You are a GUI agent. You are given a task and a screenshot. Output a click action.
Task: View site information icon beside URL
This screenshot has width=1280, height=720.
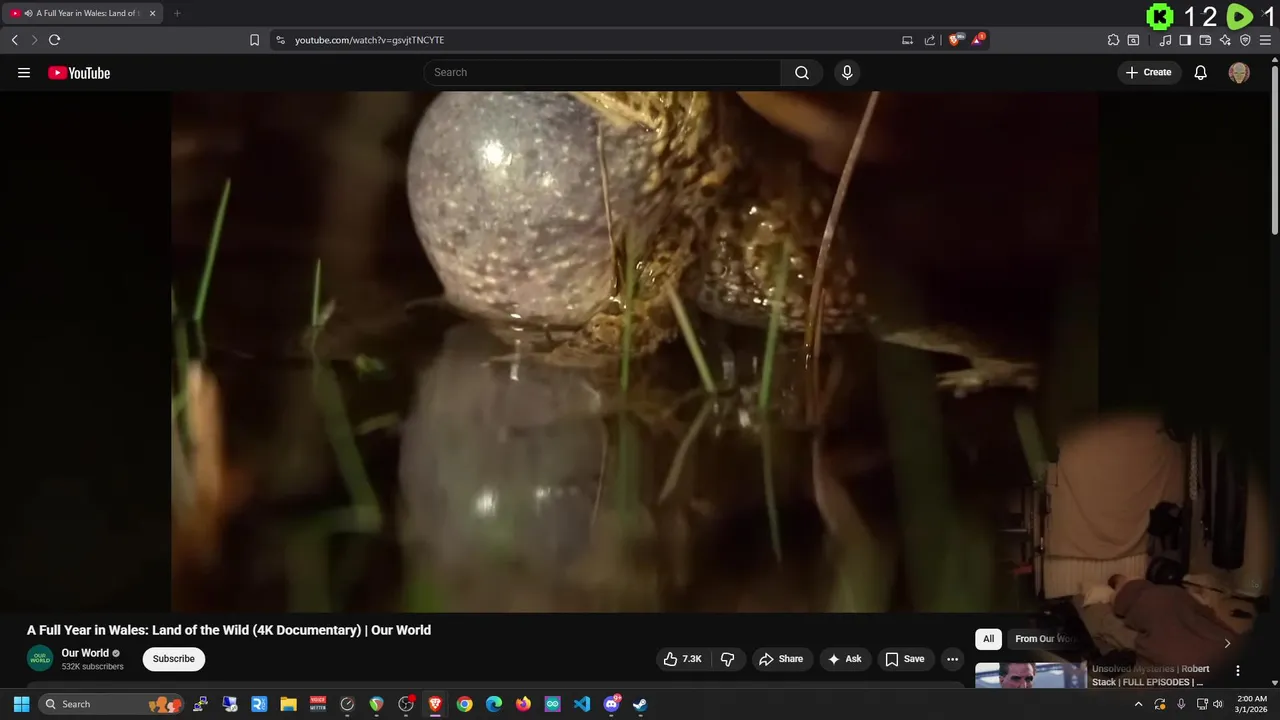click(280, 40)
